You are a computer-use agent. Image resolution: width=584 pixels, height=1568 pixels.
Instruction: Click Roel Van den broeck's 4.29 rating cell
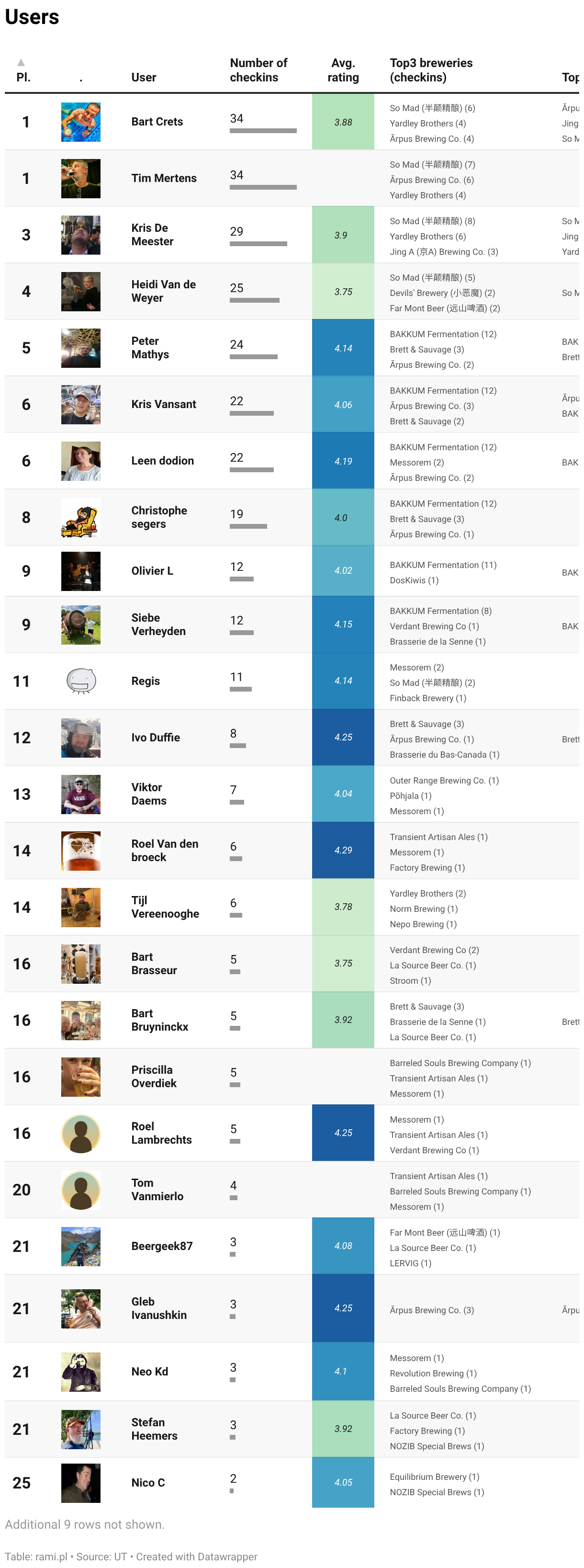[343, 851]
